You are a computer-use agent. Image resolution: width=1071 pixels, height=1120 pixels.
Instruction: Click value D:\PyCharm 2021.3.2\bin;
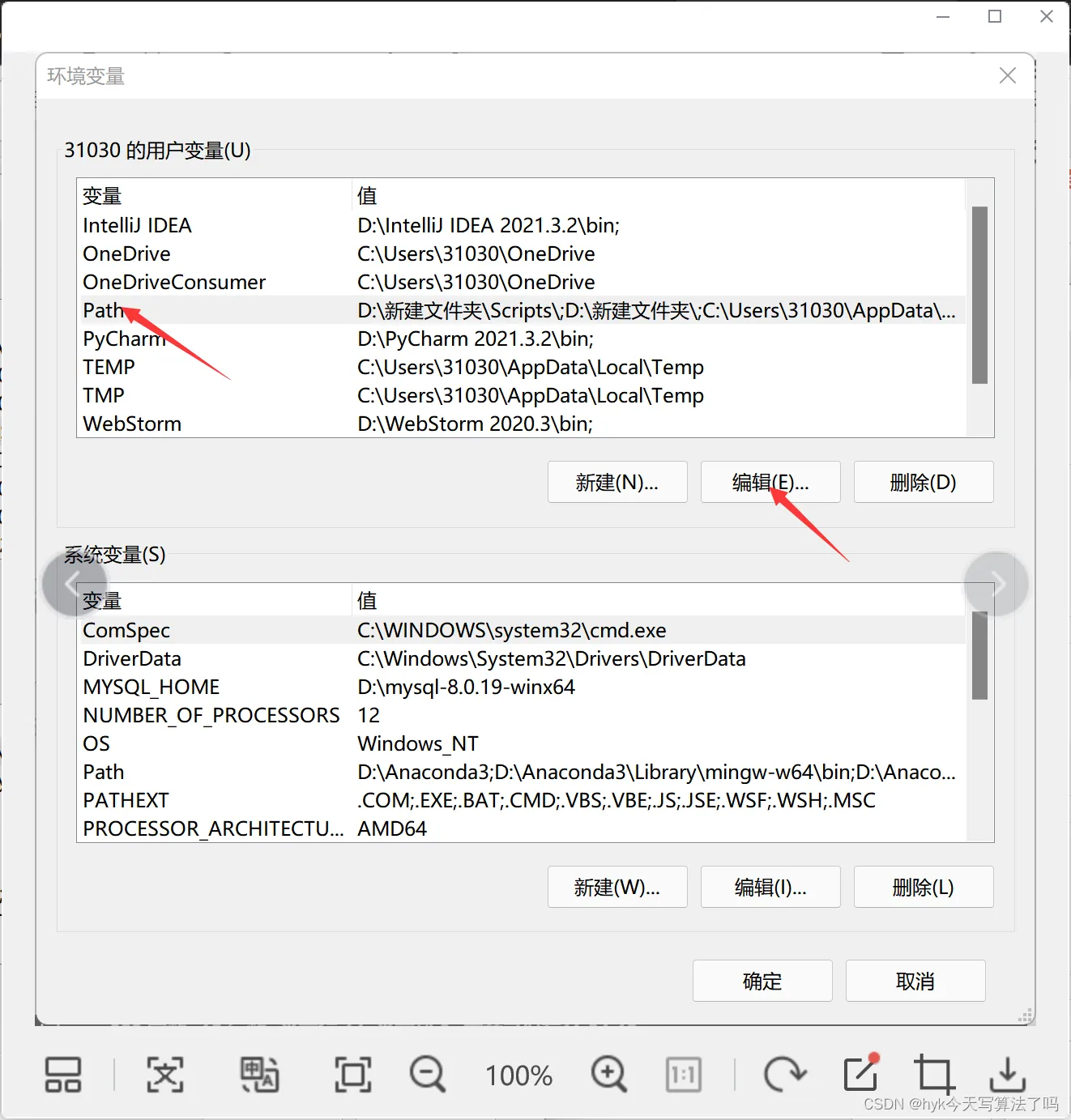point(476,339)
